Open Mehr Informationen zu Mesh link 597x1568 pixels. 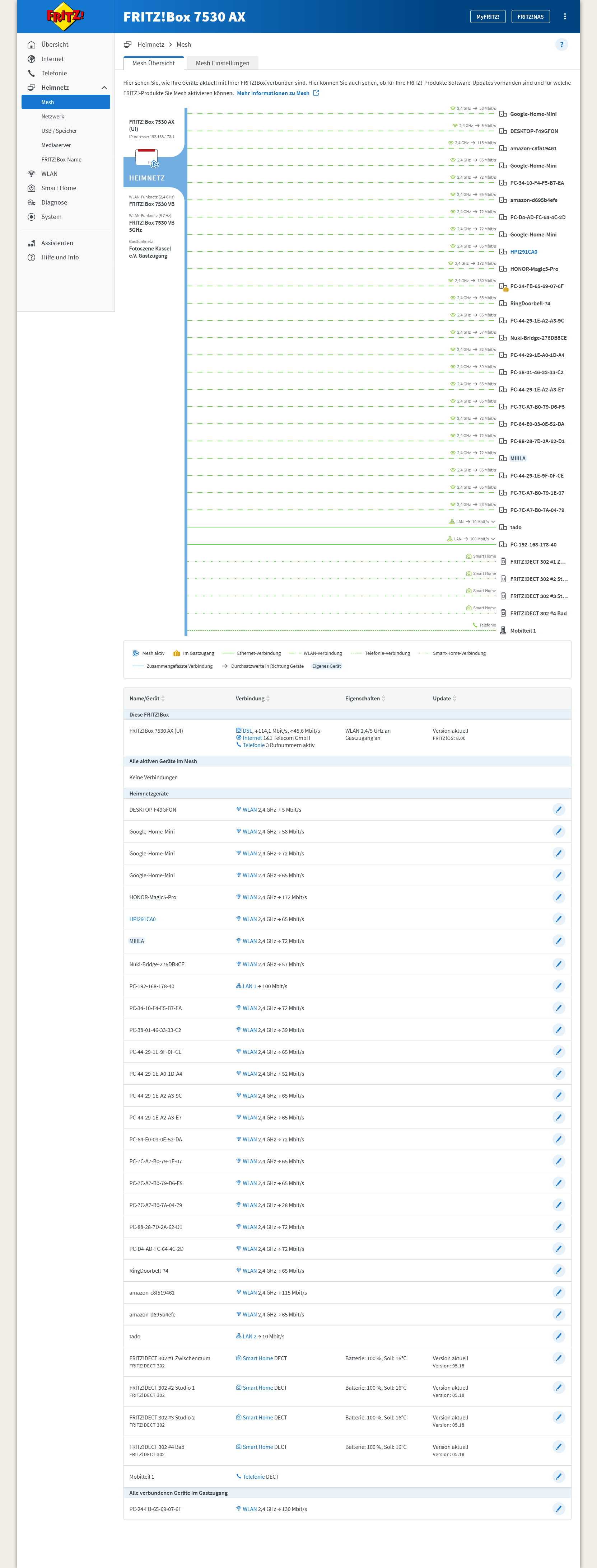[278, 93]
